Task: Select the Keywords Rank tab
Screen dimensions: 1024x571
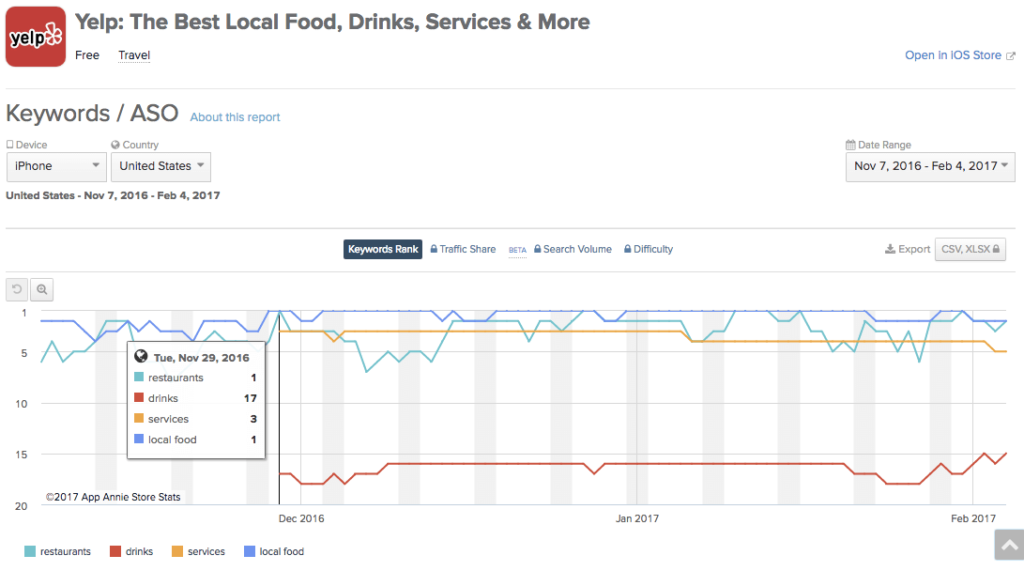Action: tap(383, 249)
